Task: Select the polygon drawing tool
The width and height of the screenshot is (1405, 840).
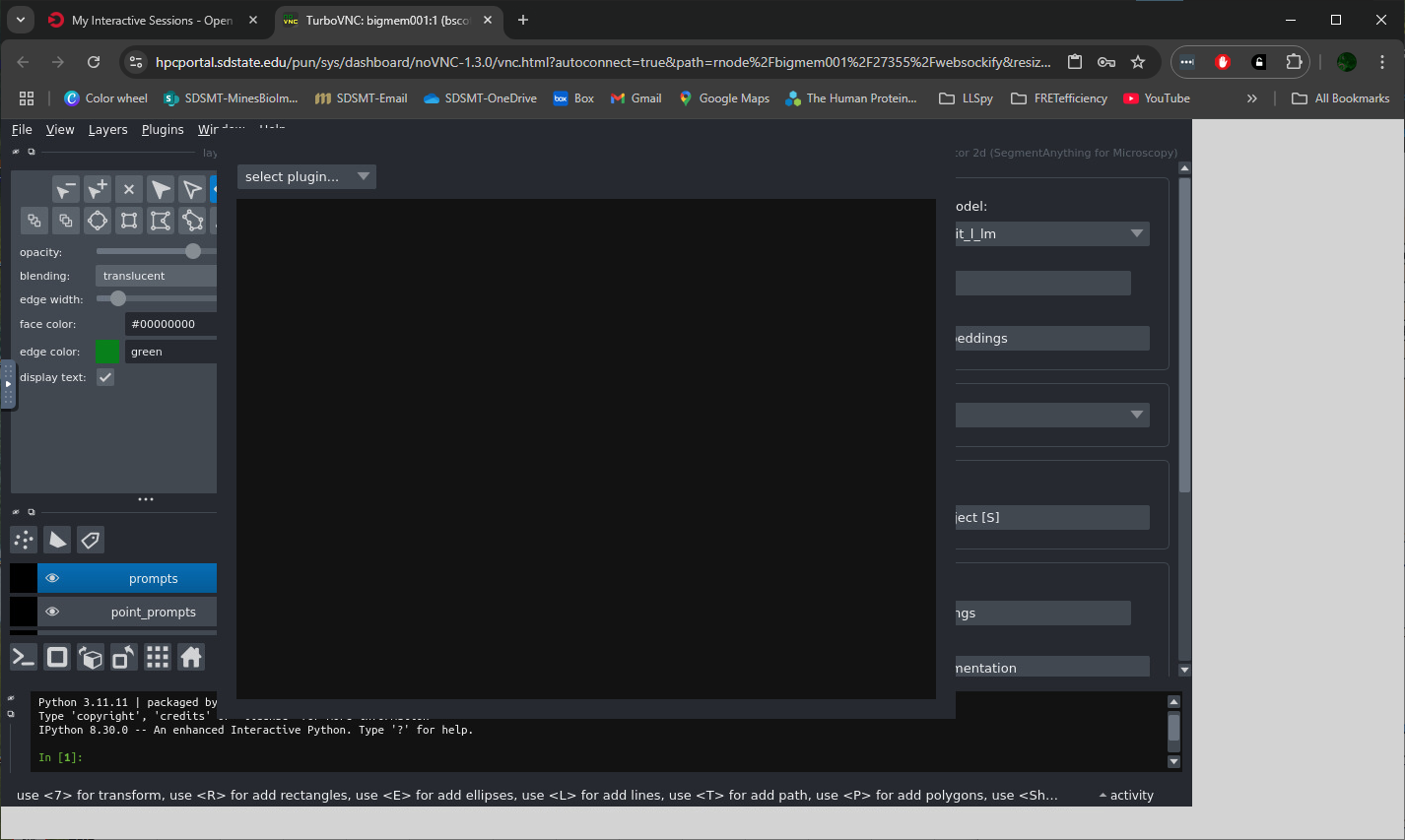Action: pos(191,221)
